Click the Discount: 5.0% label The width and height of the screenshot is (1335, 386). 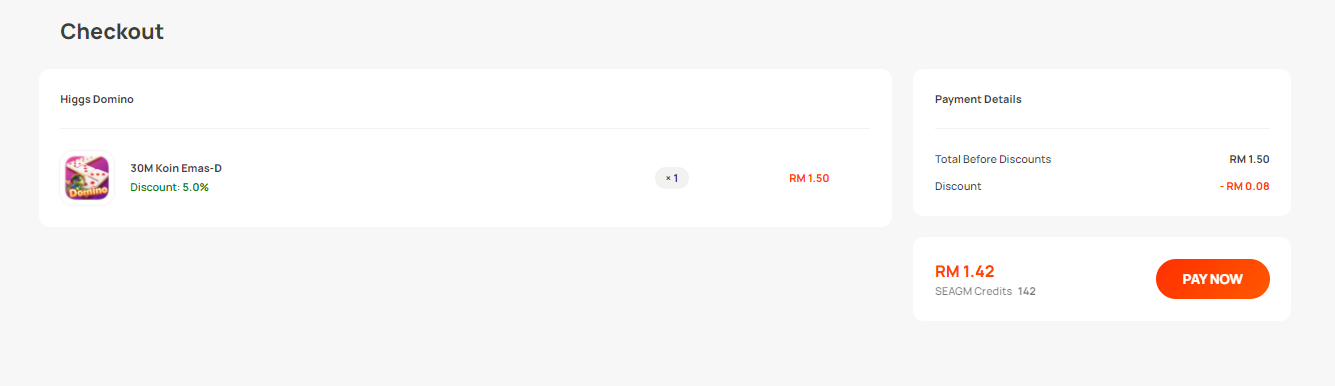[x=170, y=187]
